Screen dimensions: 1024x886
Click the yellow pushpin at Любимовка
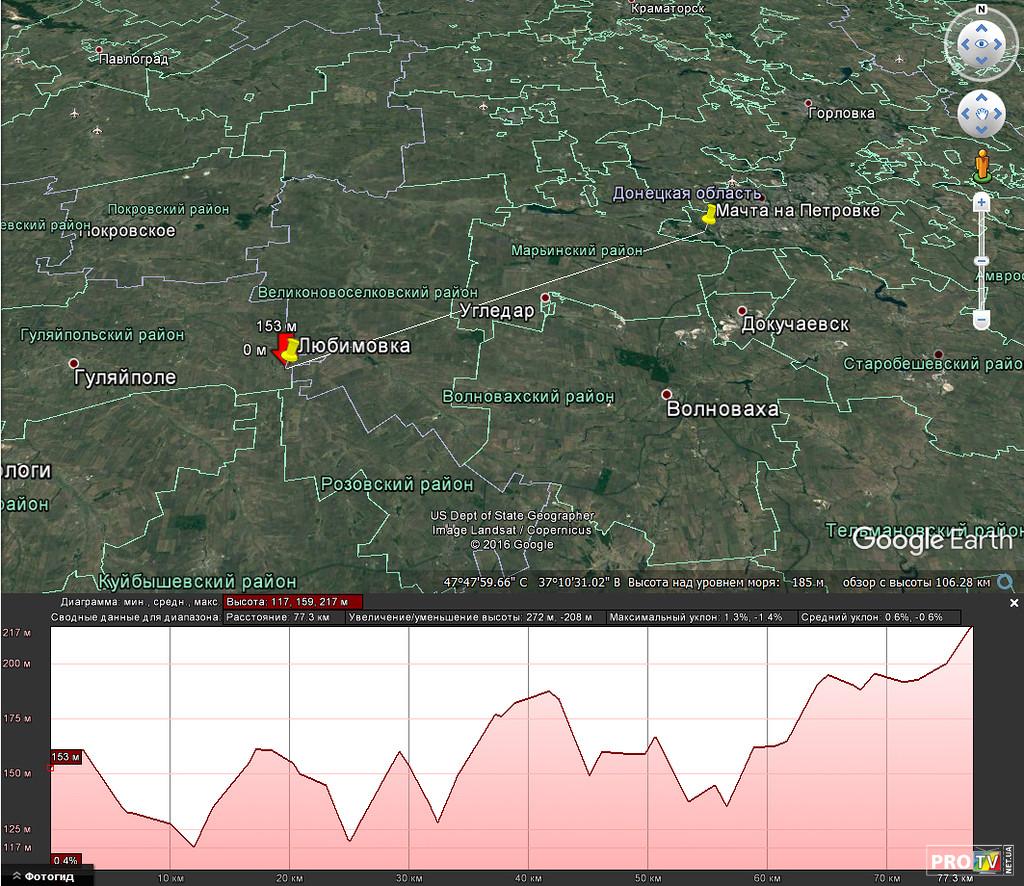pyautogui.click(x=289, y=349)
